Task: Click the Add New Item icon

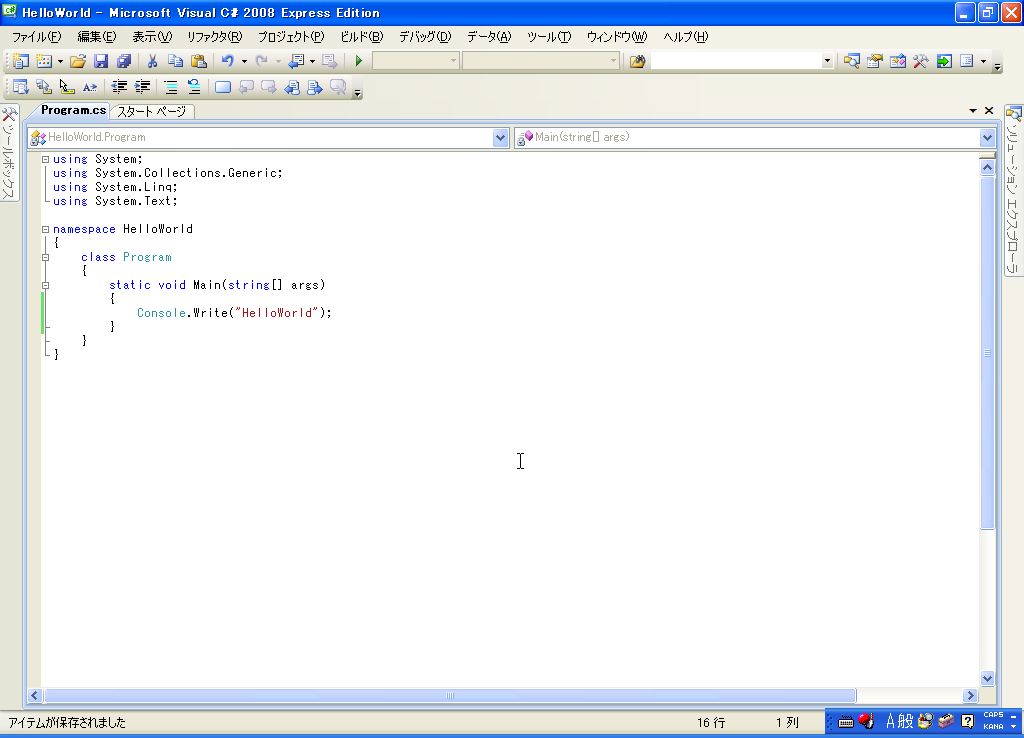Action: [44, 61]
